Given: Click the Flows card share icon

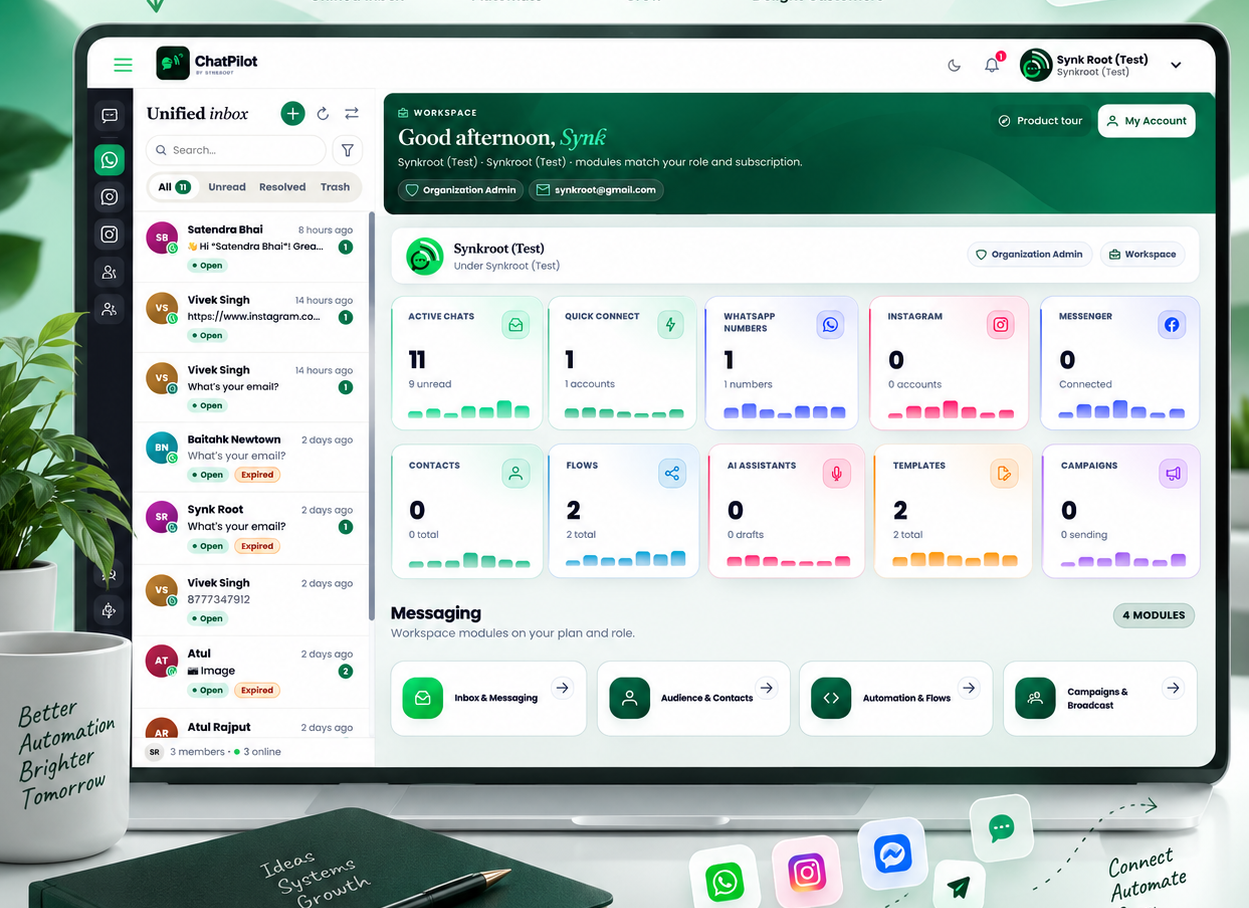Looking at the screenshot, I should pyautogui.click(x=672, y=474).
